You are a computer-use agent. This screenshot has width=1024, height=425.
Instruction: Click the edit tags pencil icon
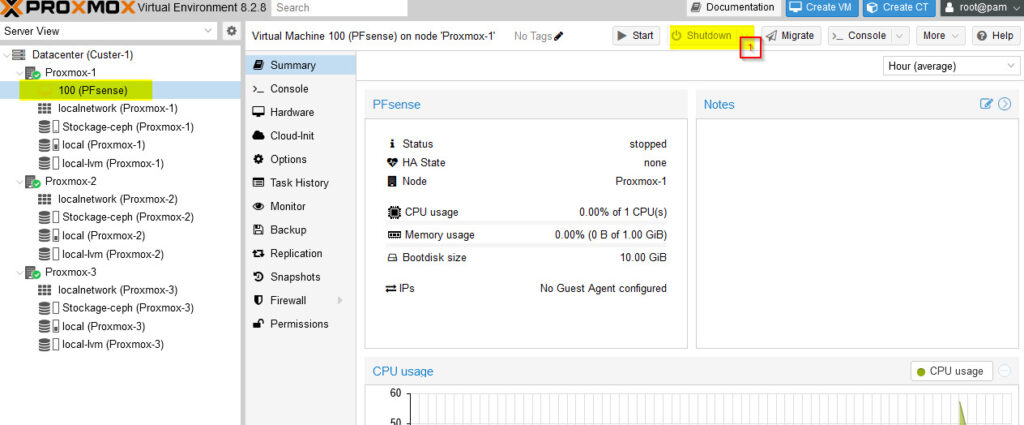tap(558, 37)
